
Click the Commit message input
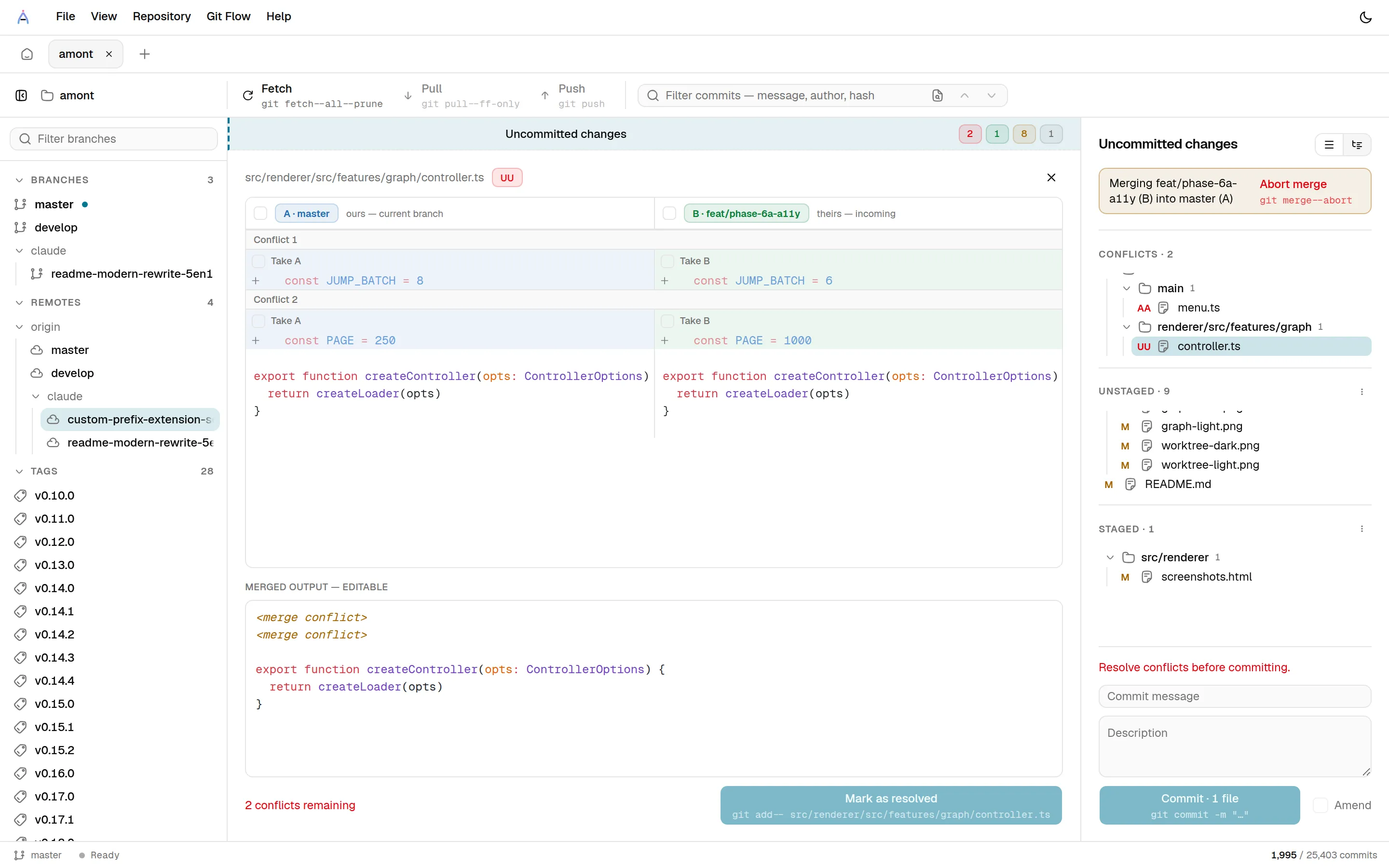pos(1235,696)
